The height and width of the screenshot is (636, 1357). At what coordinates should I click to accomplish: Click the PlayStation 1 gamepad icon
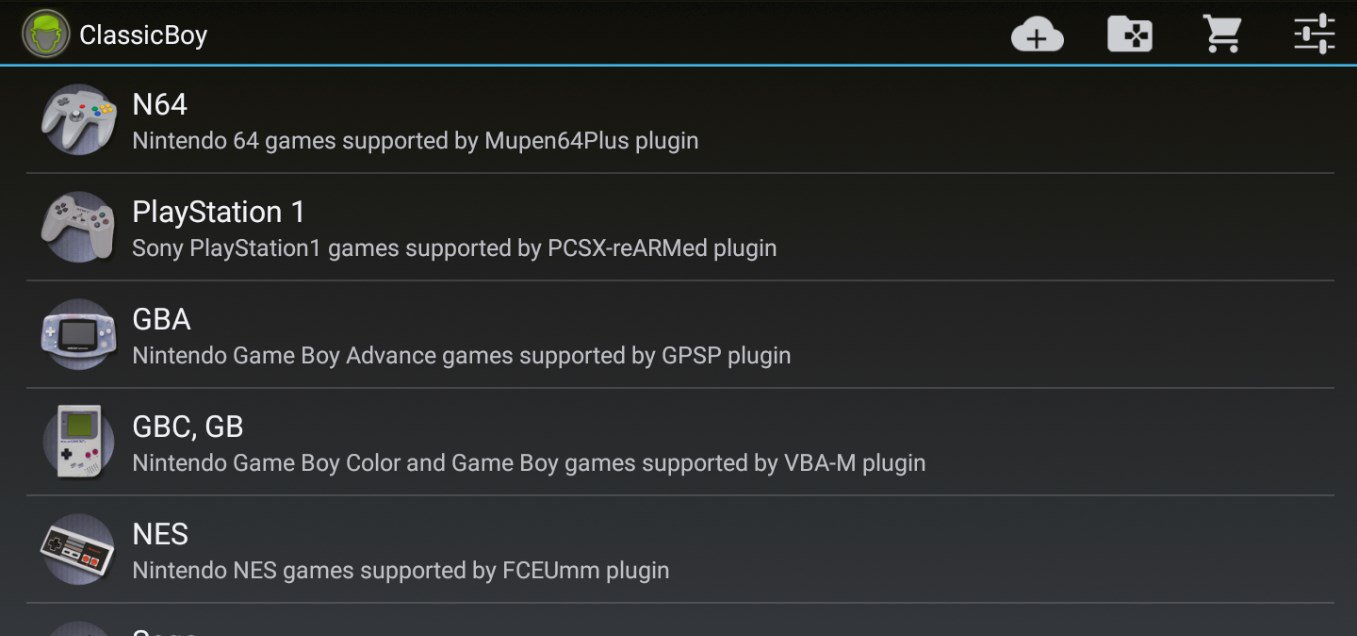click(x=79, y=227)
